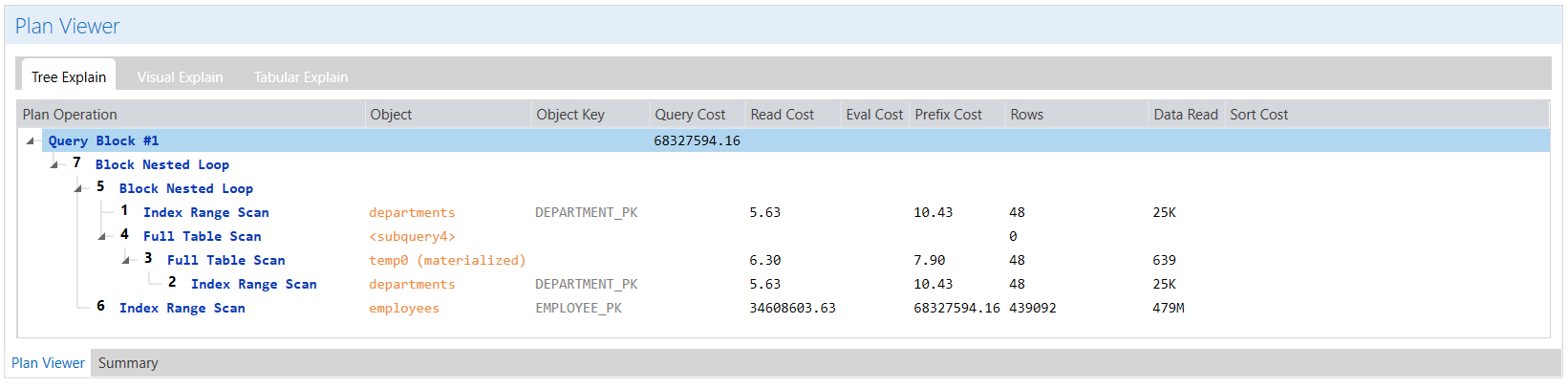Select the Tree Explain tab
The width and height of the screenshot is (1568, 388).
pyautogui.click(x=69, y=76)
